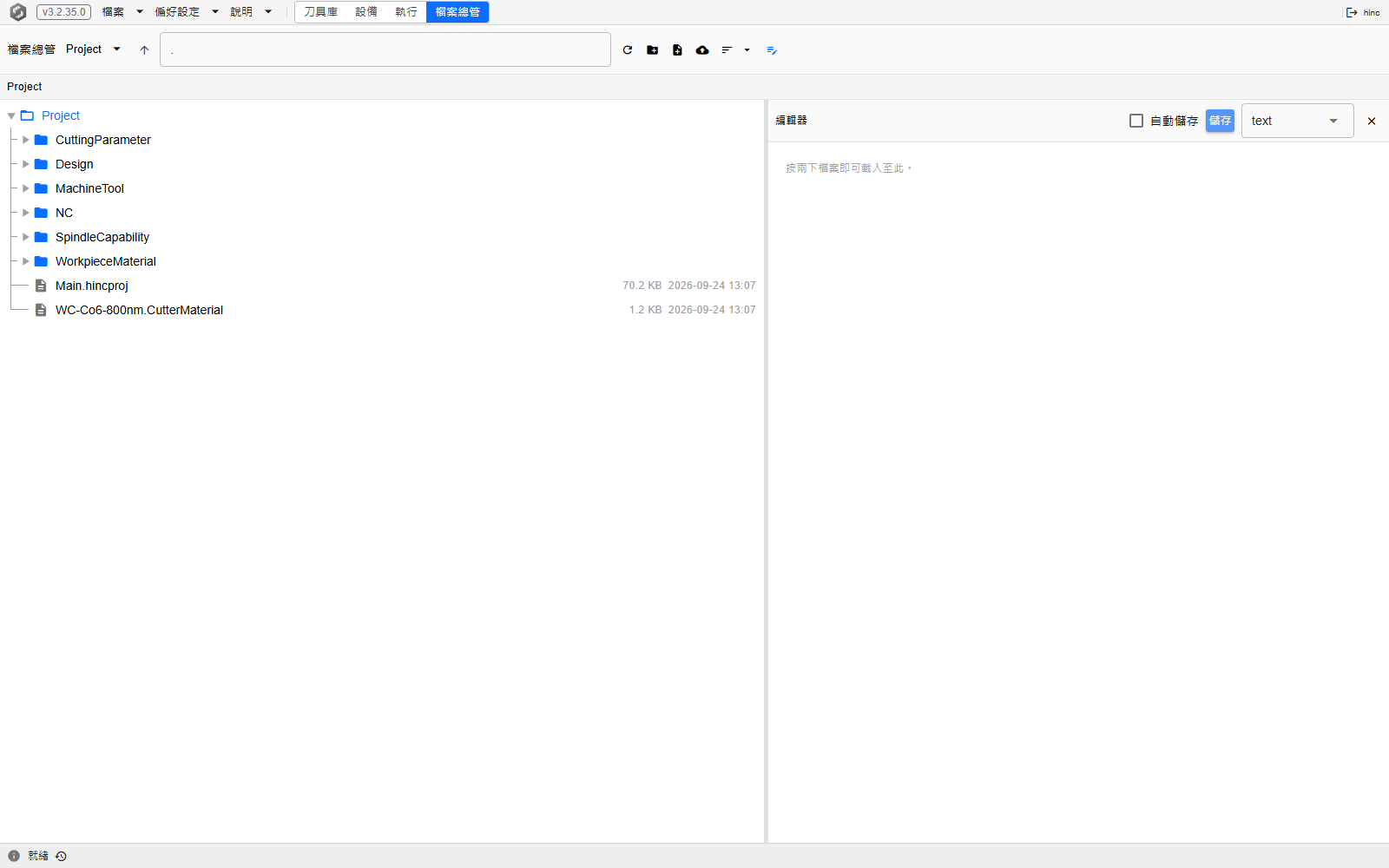Click the new file icon
The height and width of the screenshot is (868, 1389).
(x=677, y=50)
